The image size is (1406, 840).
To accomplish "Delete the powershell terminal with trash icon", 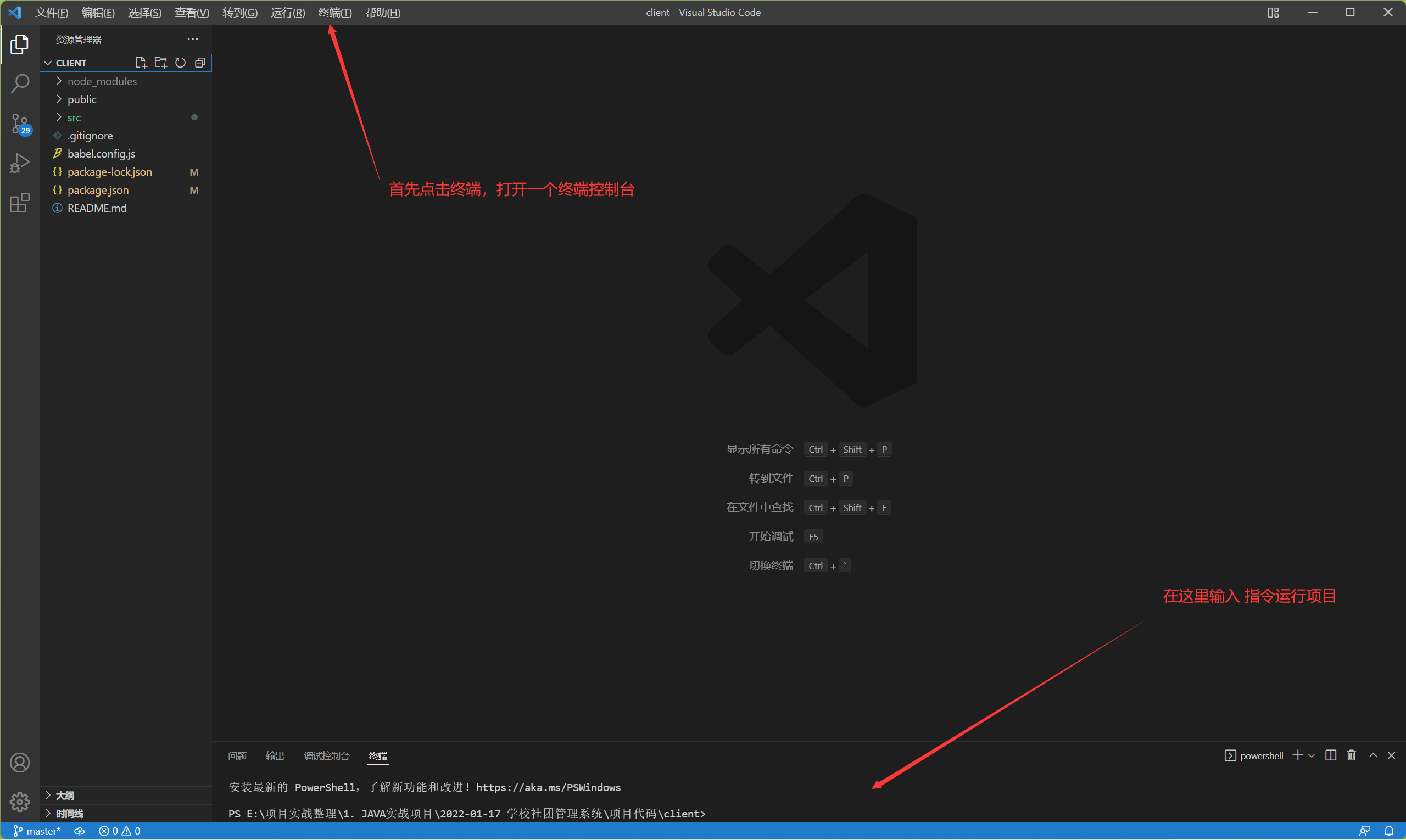I will [1352, 755].
